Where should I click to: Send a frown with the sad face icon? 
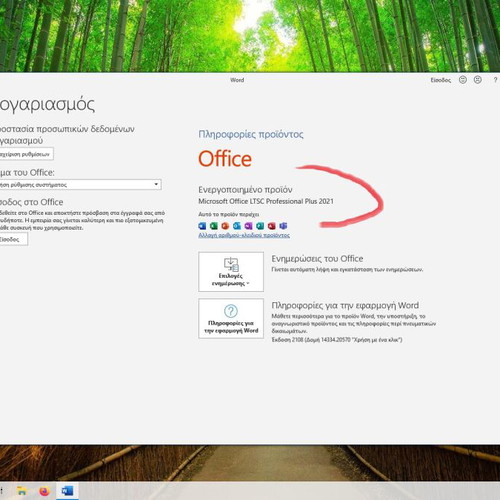(x=478, y=80)
